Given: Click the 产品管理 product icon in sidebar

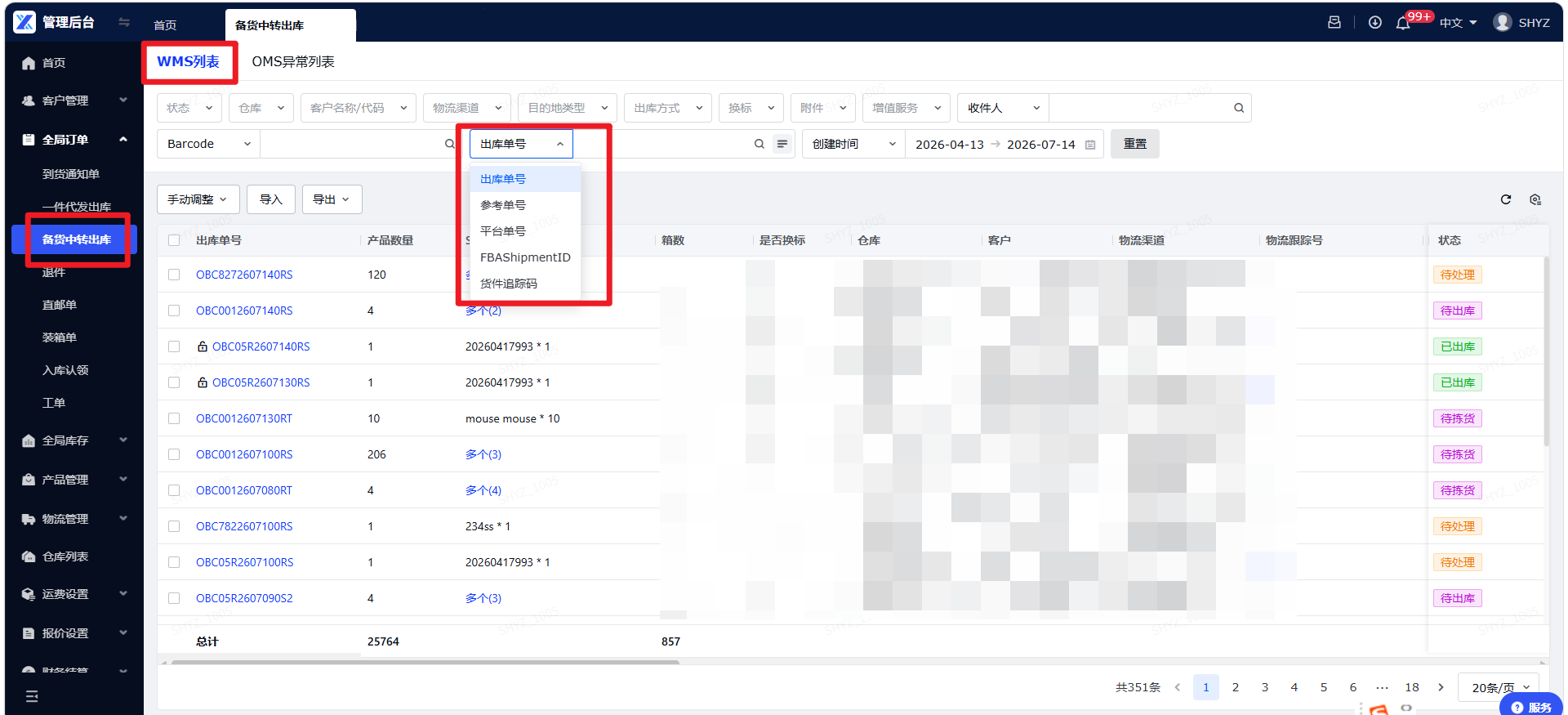Looking at the screenshot, I should [x=29, y=480].
